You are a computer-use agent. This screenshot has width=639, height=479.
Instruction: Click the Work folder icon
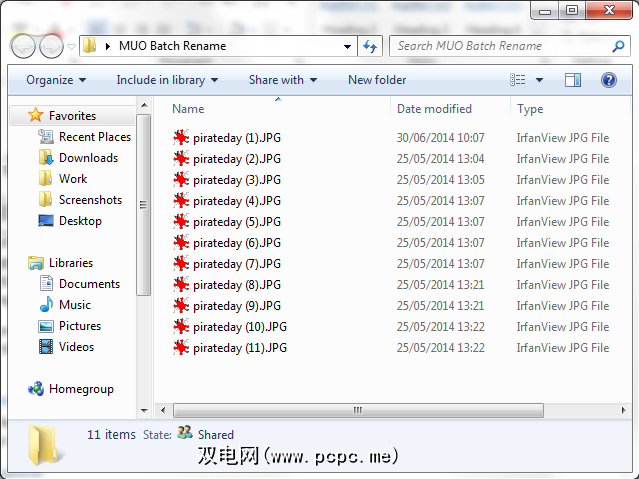pyautogui.click(x=45, y=179)
